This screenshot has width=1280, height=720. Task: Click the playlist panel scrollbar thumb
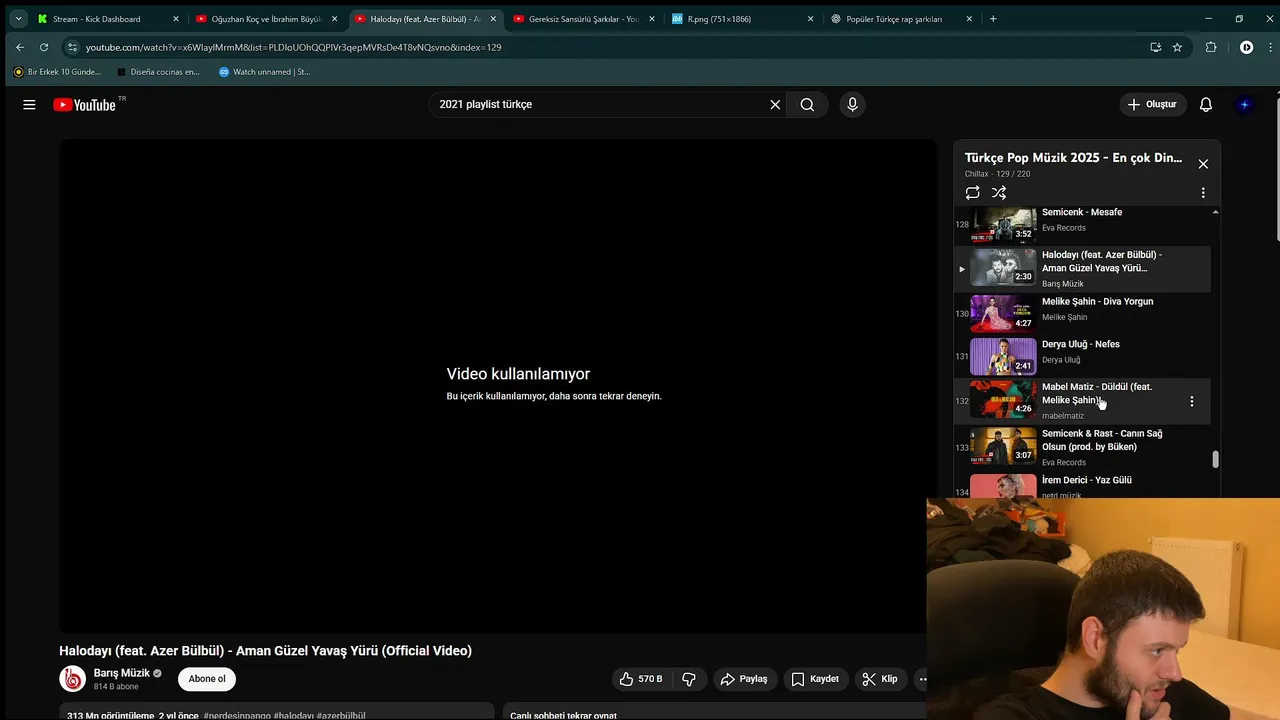(x=1216, y=459)
